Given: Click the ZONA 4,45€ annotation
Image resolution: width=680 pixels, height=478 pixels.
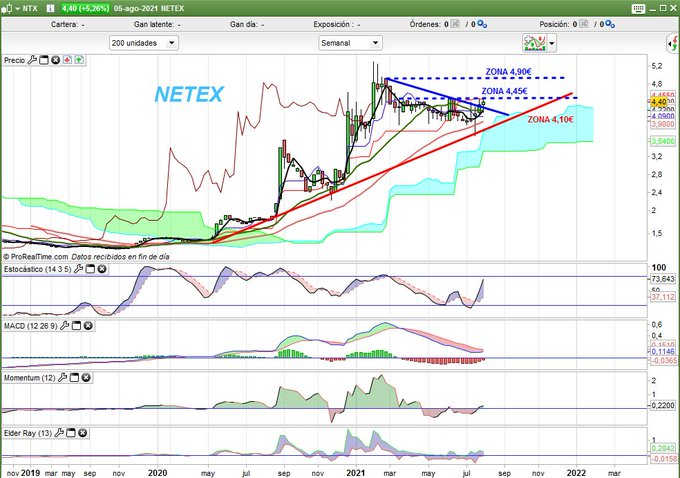Looking at the screenshot, I should pos(504,91).
